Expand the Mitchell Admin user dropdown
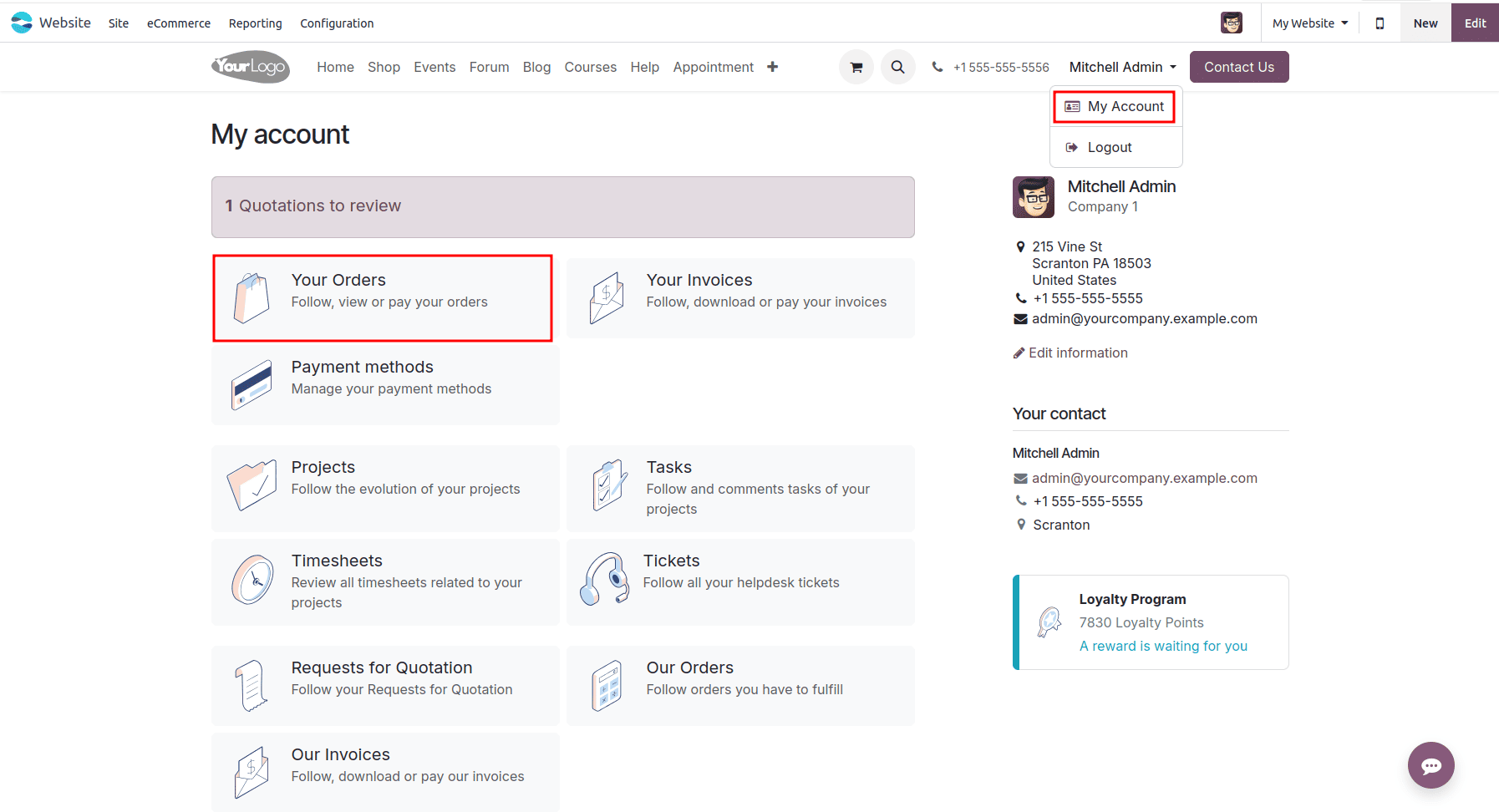 pos(1121,66)
